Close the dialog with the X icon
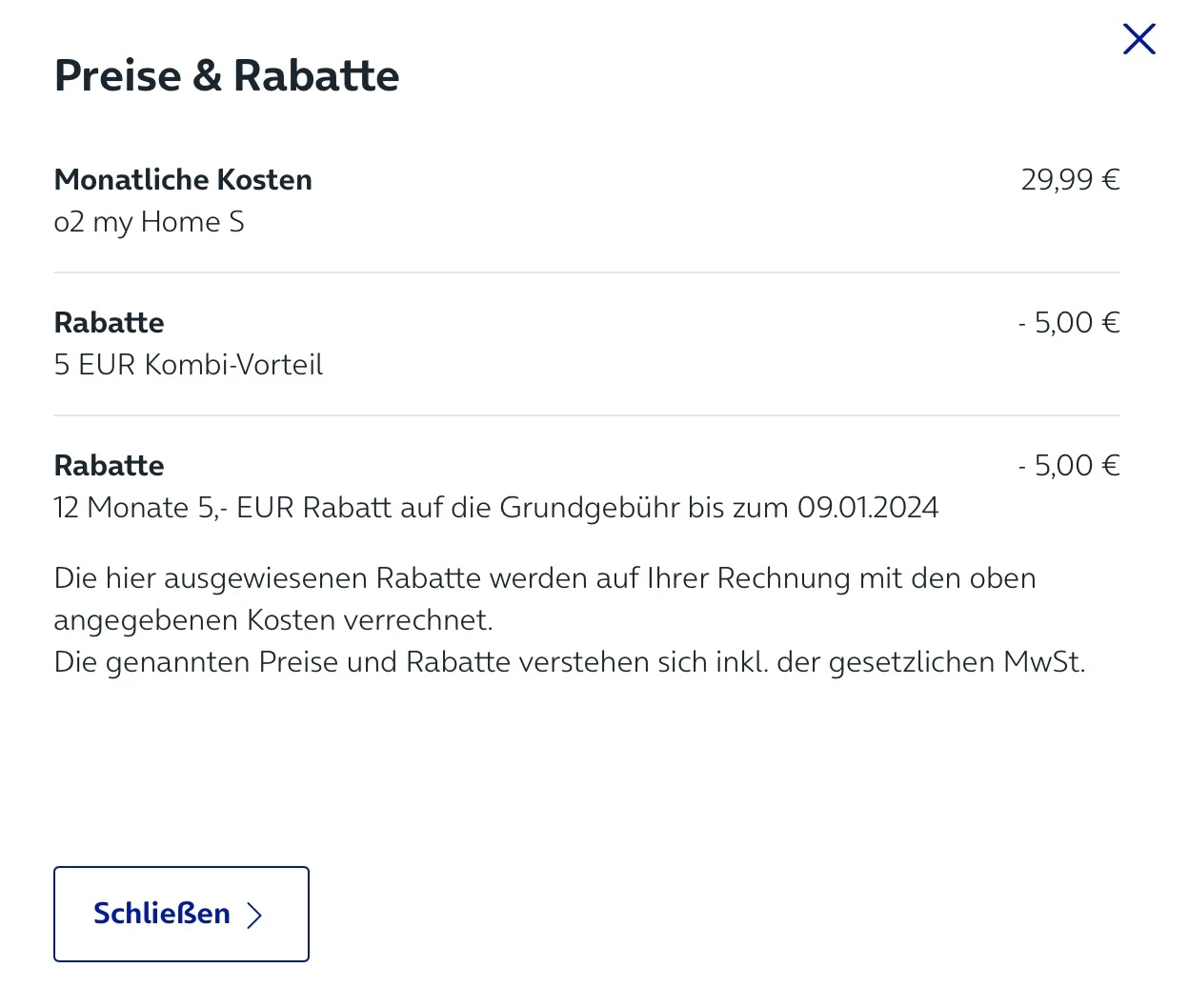 (x=1139, y=39)
